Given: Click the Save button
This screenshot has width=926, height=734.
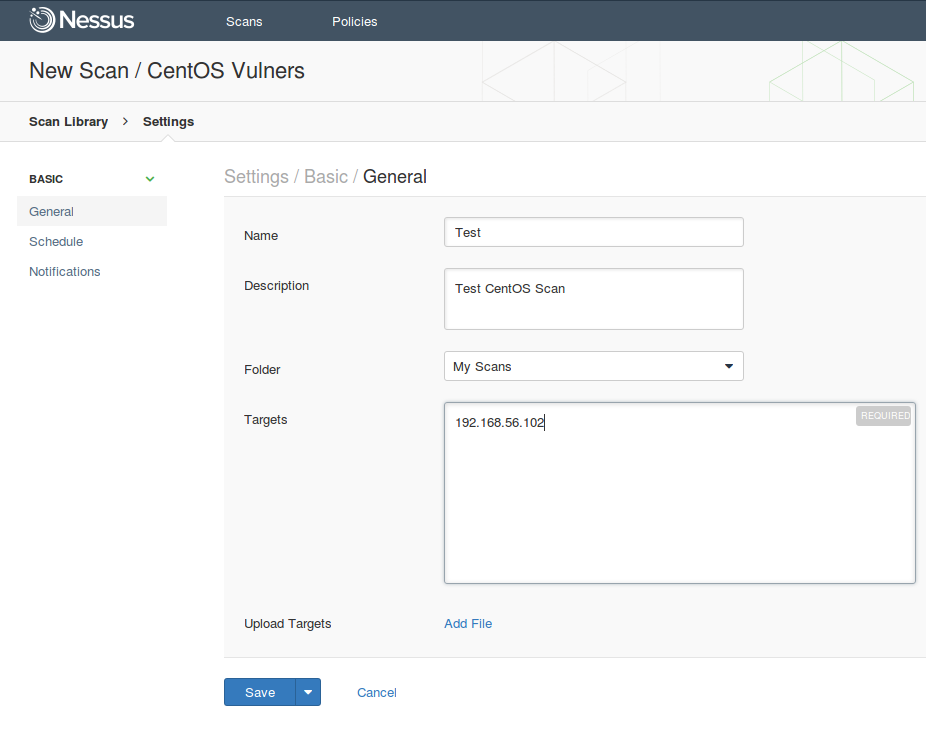Looking at the screenshot, I should (260, 692).
